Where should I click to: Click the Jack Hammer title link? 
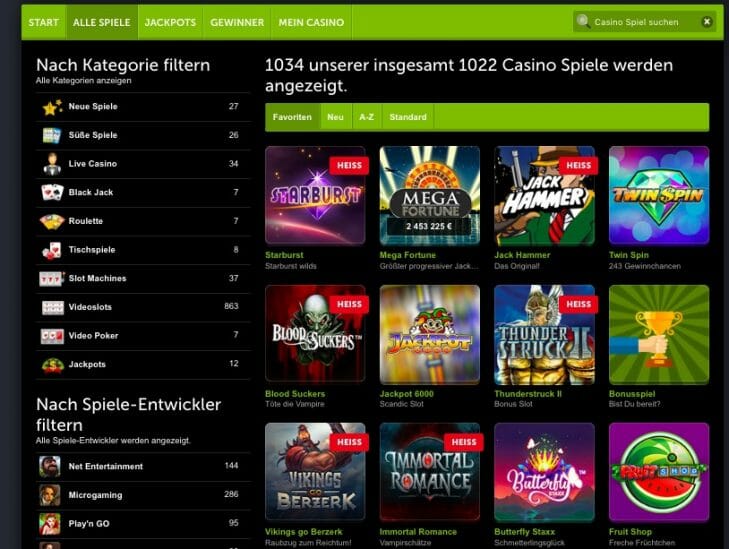click(x=522, y=255)
